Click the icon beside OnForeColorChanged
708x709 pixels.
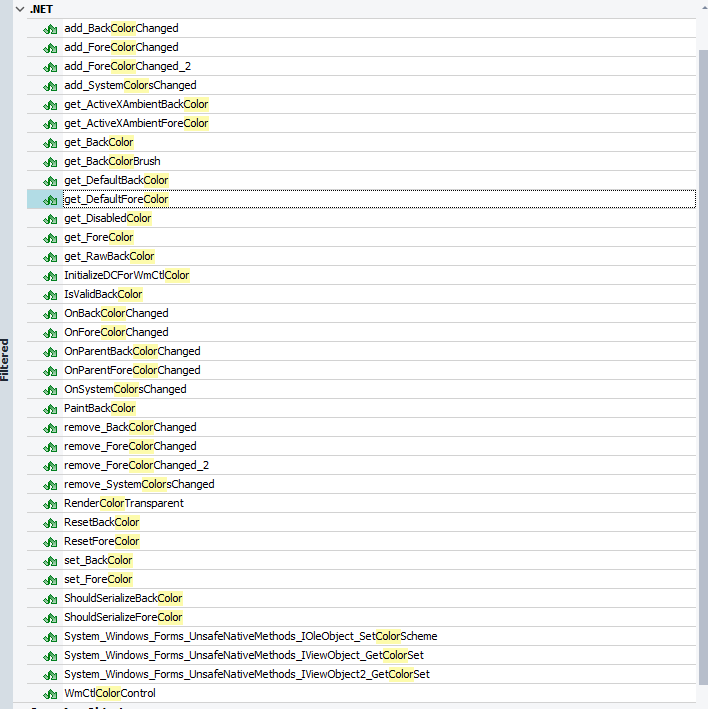(50, 332)
